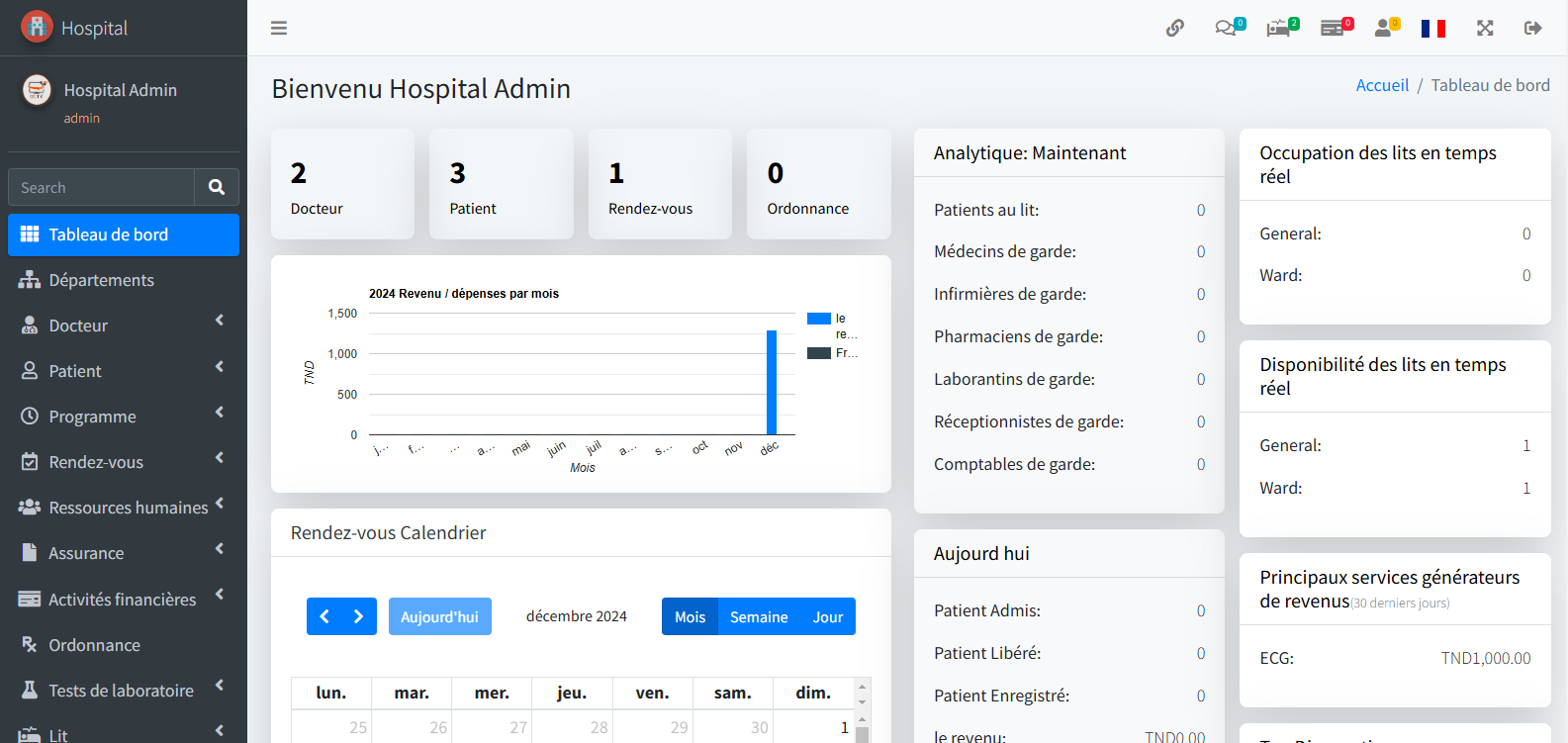Open the Docteur sidebar menu item

(124, 325)
